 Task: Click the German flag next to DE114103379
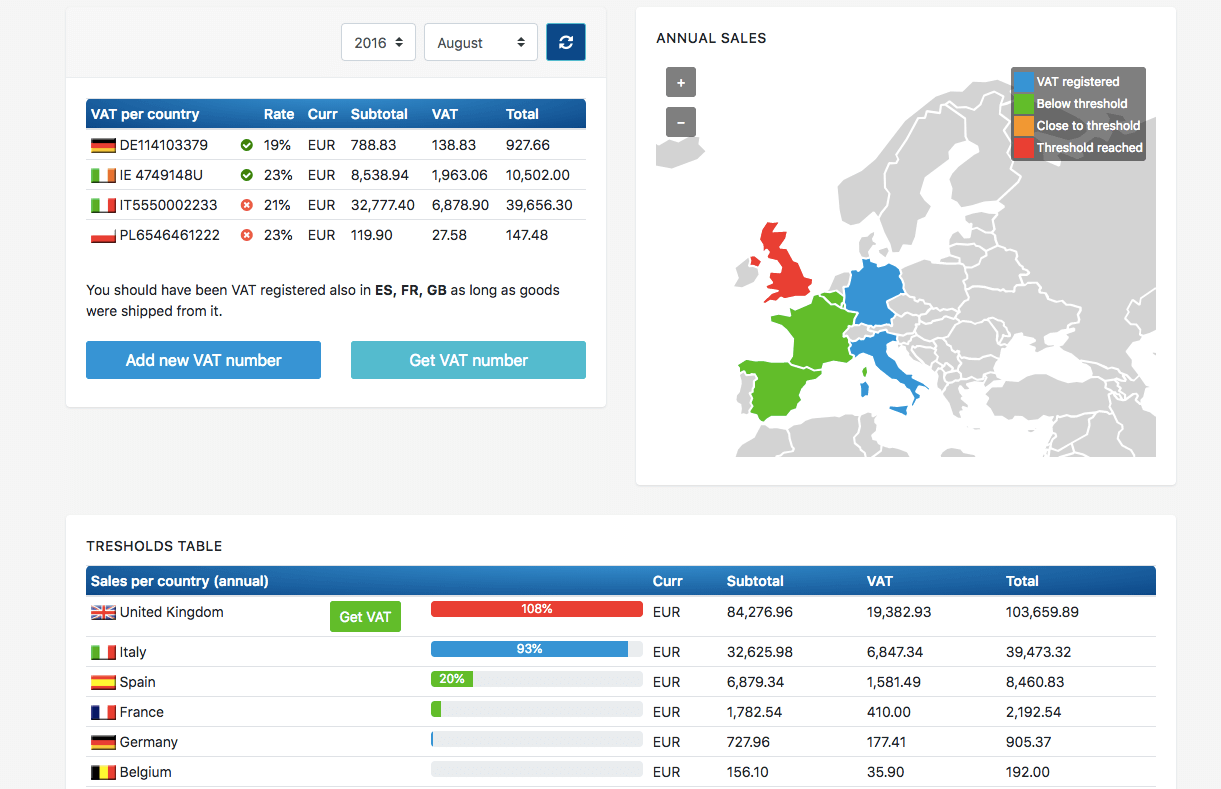[x=103, y=145]
